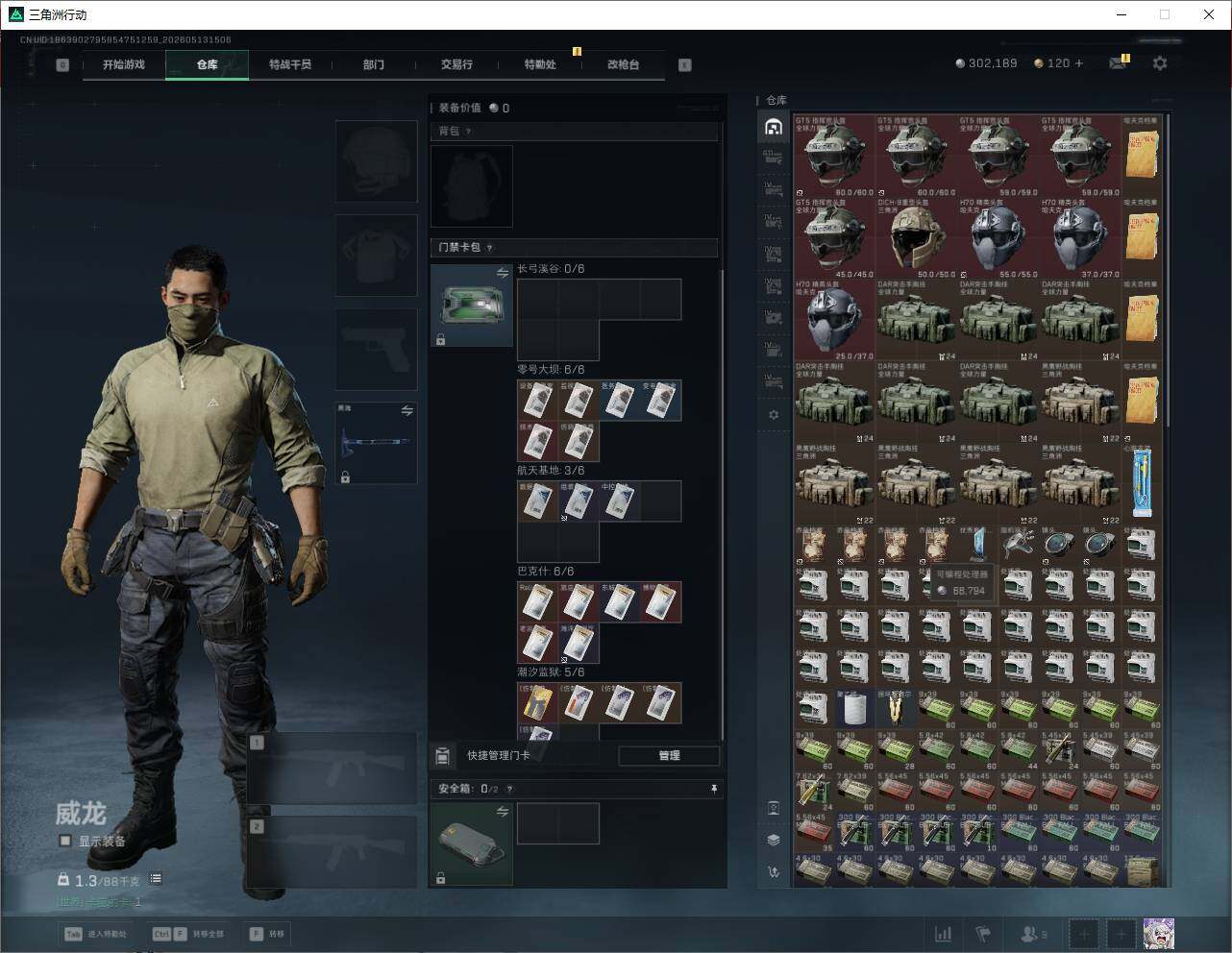The height and width of the screenshot is (953, 1232).
Task: Click the lock icon under safe box
Action: coord(441,878)
